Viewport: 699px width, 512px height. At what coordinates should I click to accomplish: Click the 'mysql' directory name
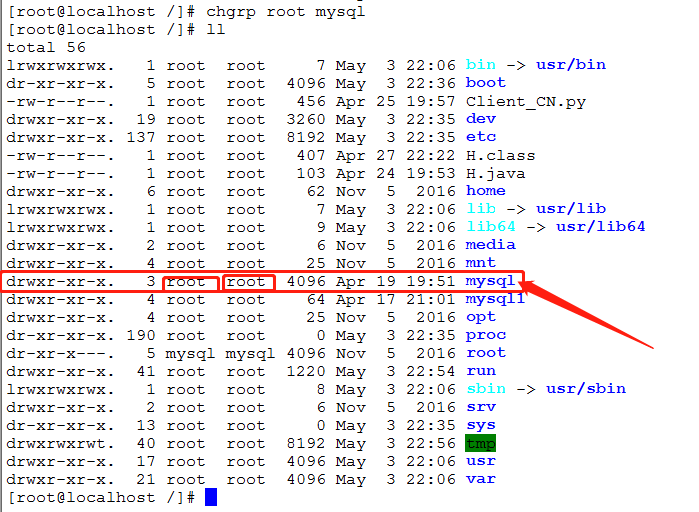pos(490,281)
